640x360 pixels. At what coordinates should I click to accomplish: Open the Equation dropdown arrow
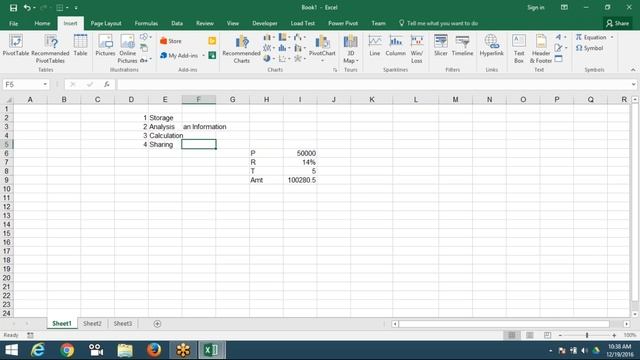point(612,37)
